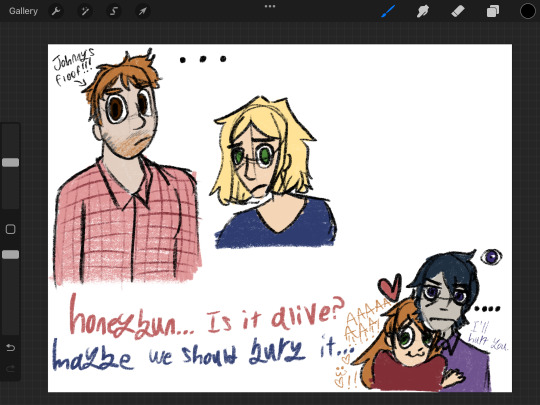
Task: Undo the last stroke with undo arrow
Action: (11, 347)
